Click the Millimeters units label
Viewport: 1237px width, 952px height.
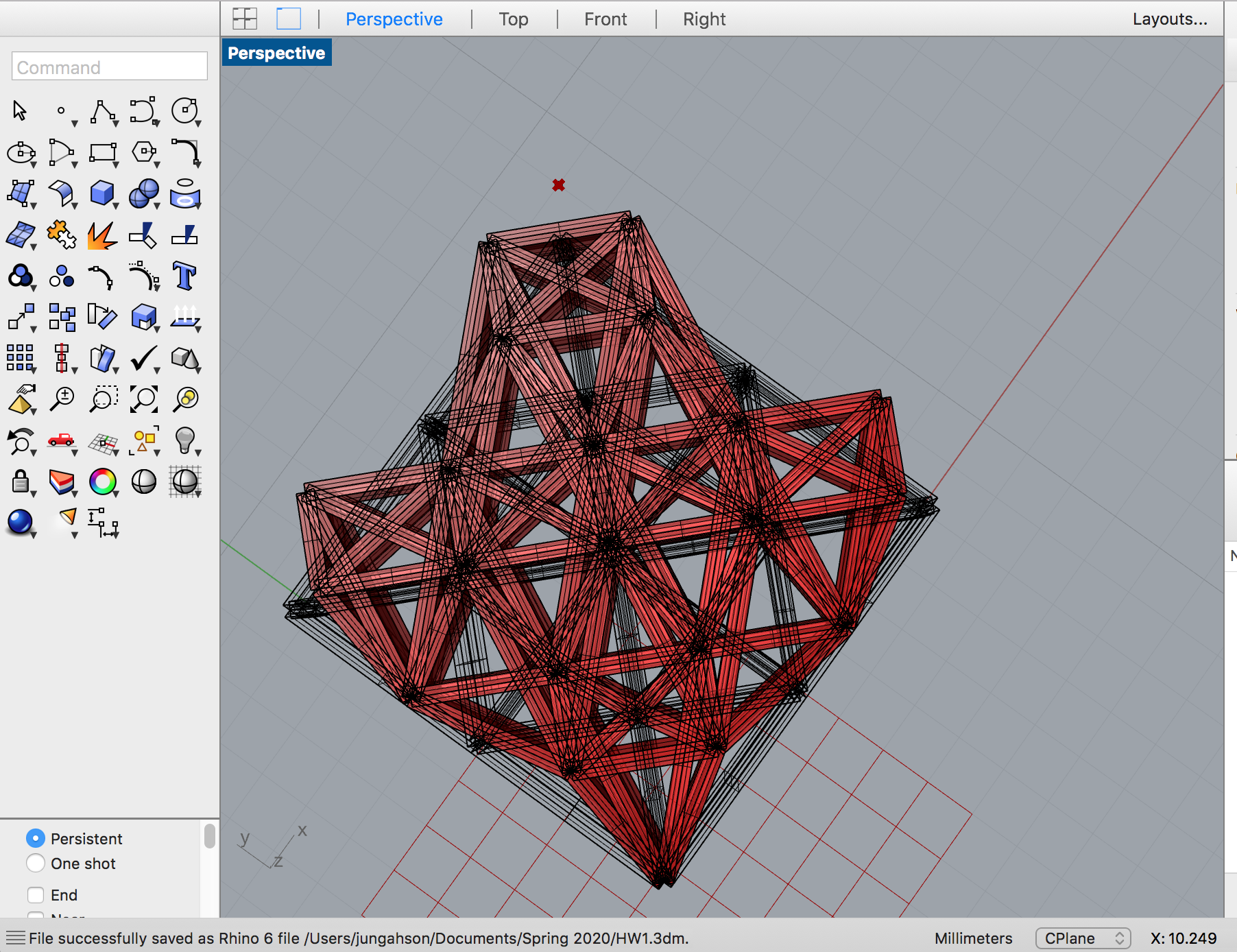973,938
